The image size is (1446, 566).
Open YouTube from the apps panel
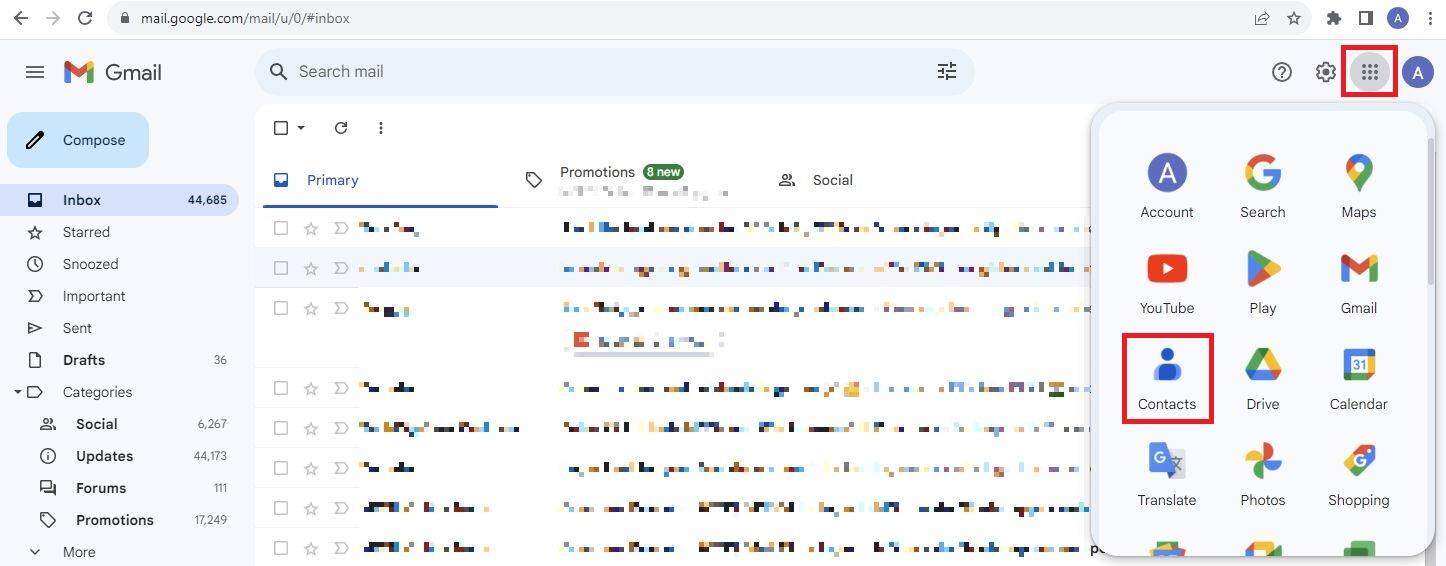pyautogui.click(x=1166, y=282)
